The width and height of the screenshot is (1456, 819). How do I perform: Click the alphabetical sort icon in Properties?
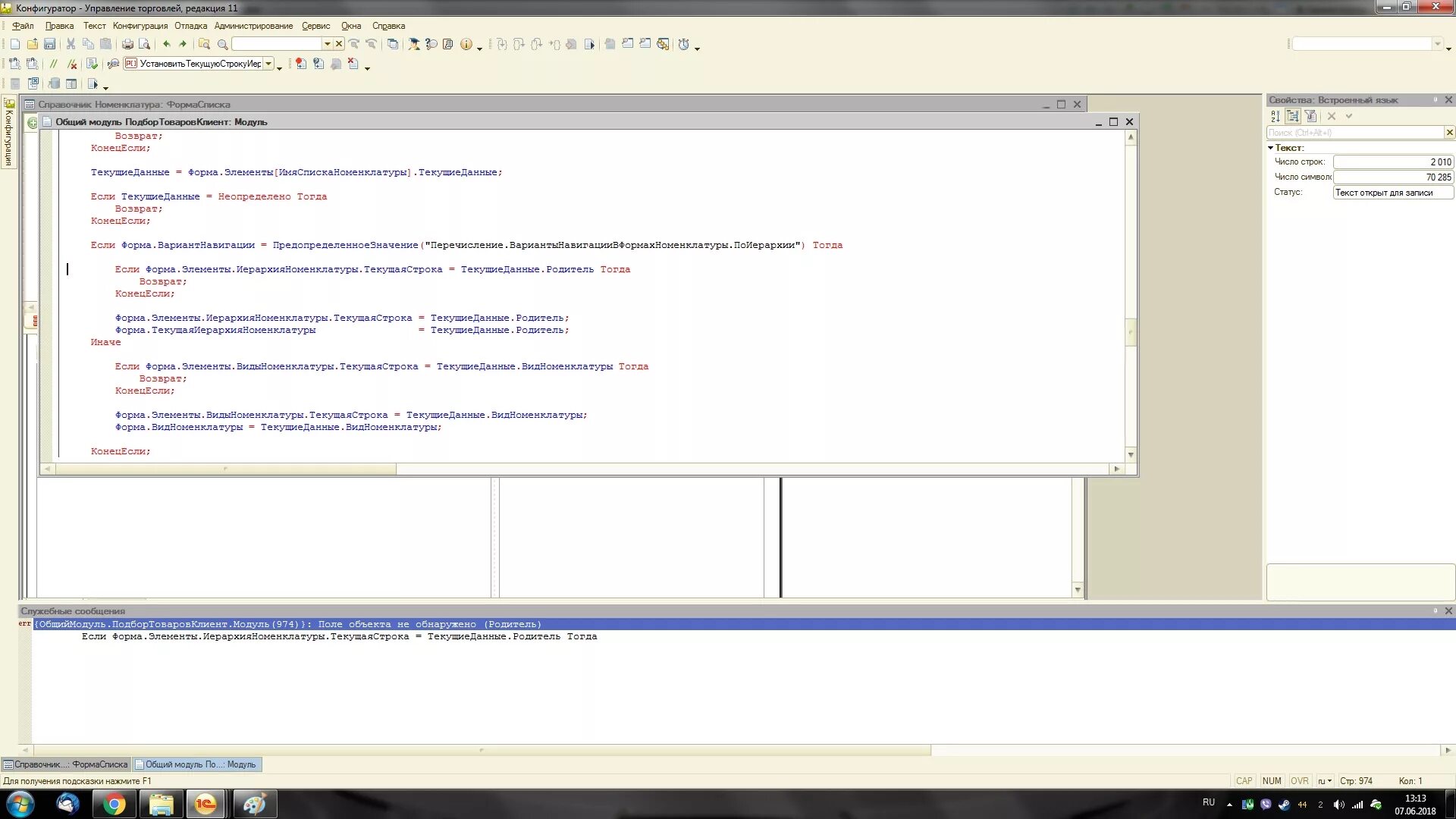(1276, 116)
